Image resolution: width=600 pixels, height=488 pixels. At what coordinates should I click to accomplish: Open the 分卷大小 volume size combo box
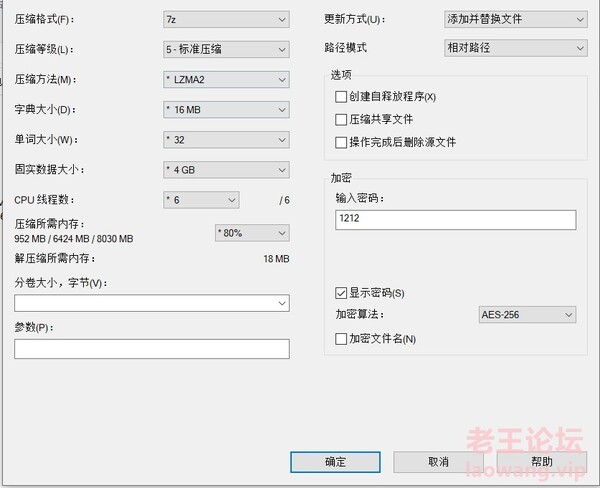[152, 303]
